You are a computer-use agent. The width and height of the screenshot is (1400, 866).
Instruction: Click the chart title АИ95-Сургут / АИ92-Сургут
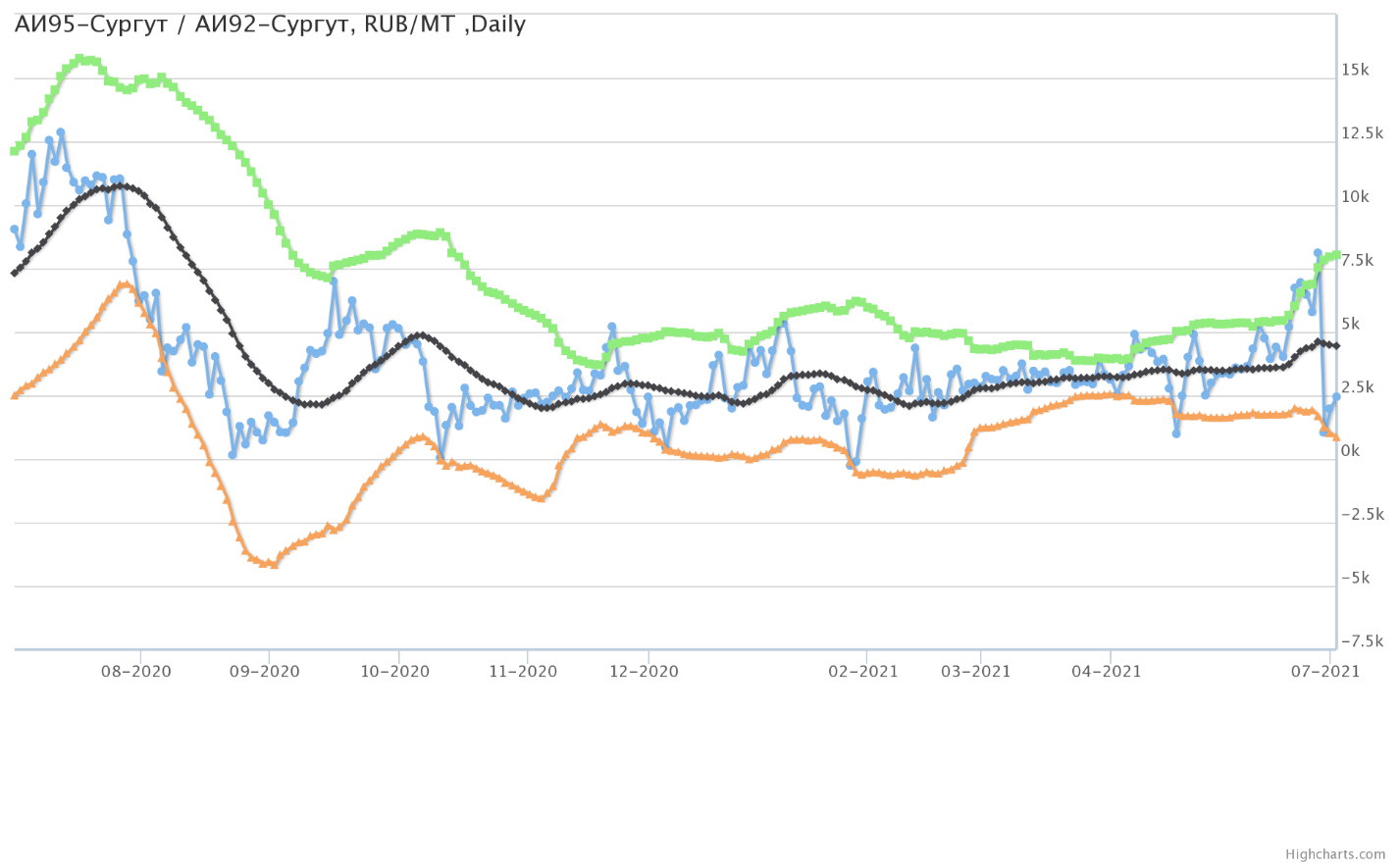[x=270, y=25]
